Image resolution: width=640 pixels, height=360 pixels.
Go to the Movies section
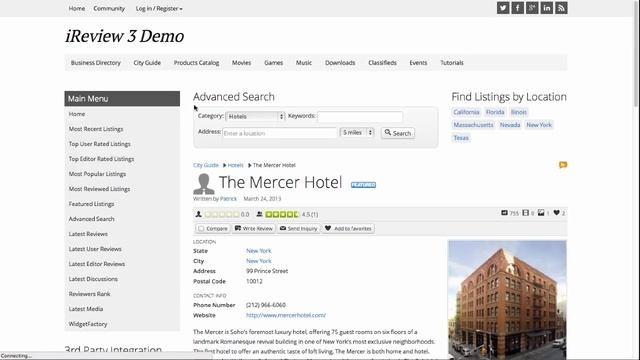[x=241, y=62]
